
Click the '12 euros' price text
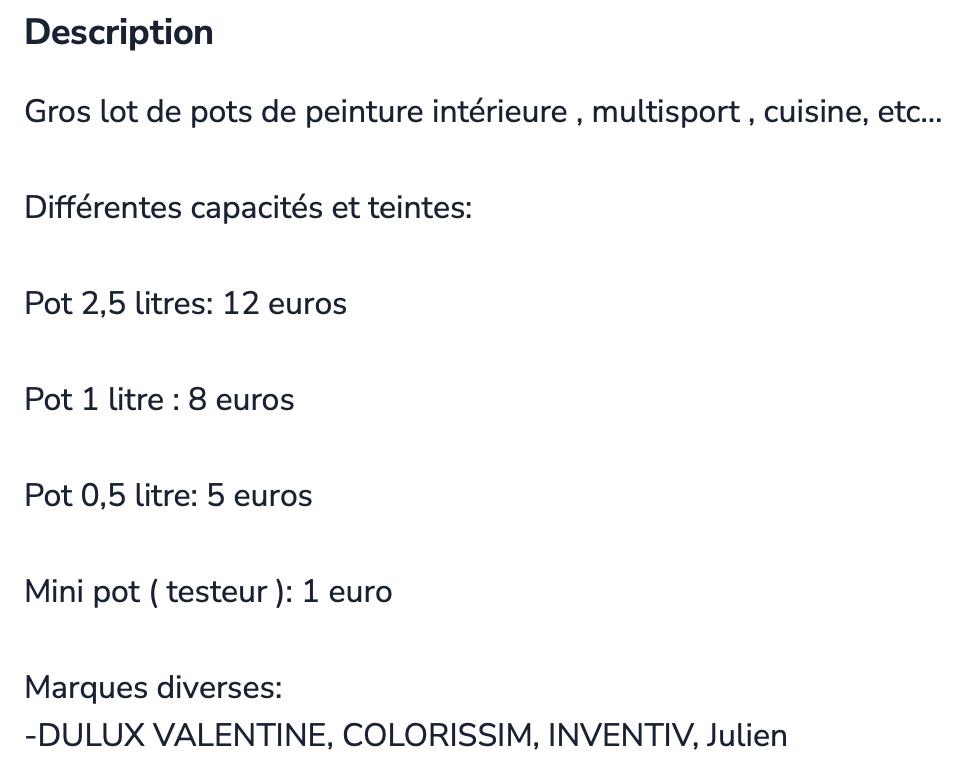click(284, 304)
